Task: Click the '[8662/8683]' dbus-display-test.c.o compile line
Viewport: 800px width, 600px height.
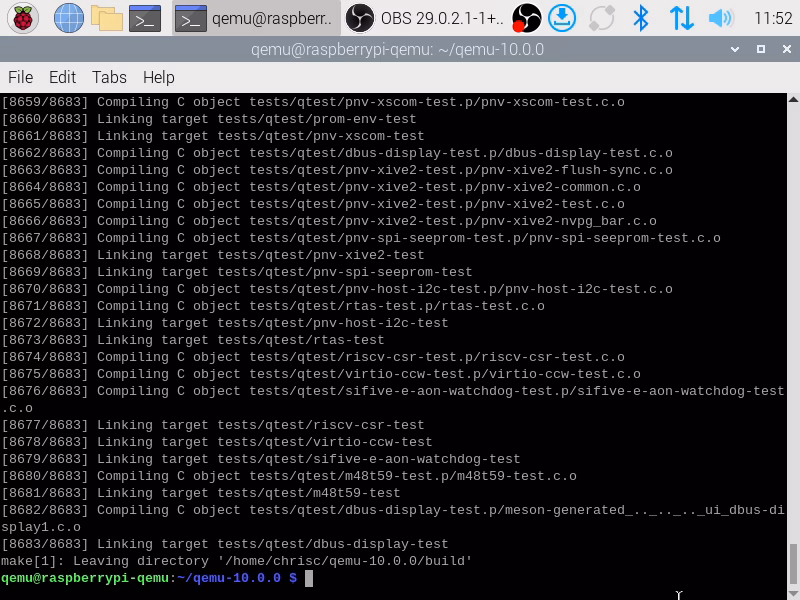Action: tap(337, 153)
